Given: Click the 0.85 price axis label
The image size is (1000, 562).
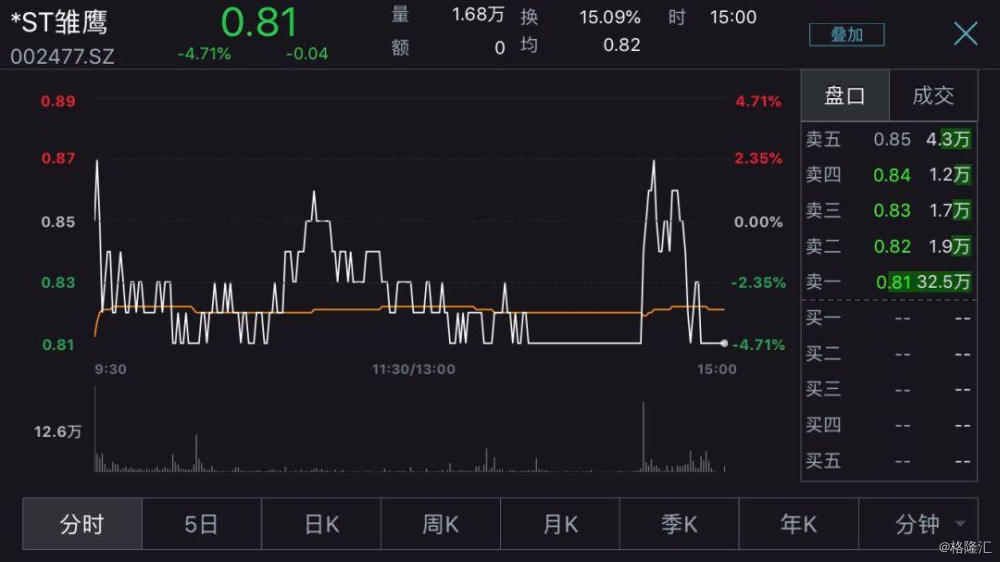Looking at the screenshot, I should pos(58,222).
